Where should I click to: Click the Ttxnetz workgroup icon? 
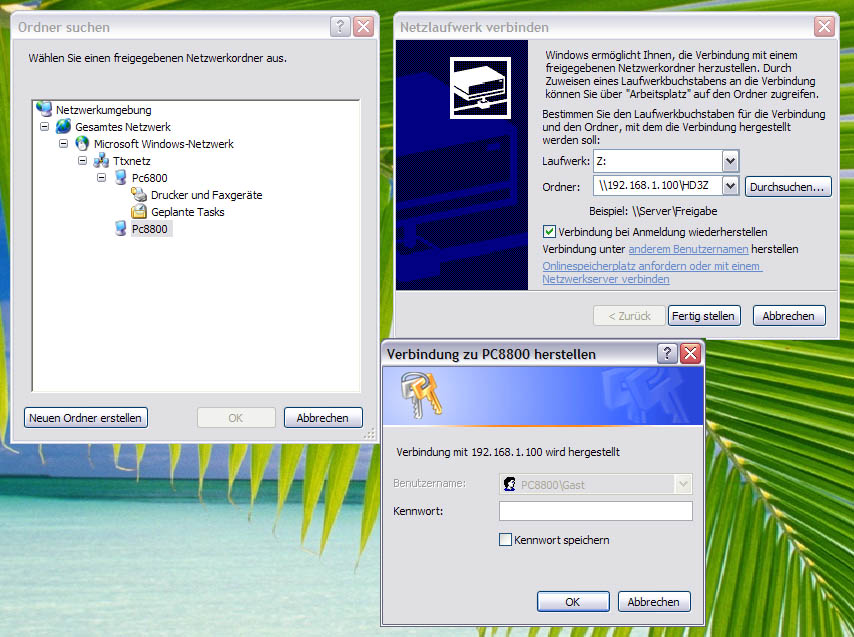101,161
